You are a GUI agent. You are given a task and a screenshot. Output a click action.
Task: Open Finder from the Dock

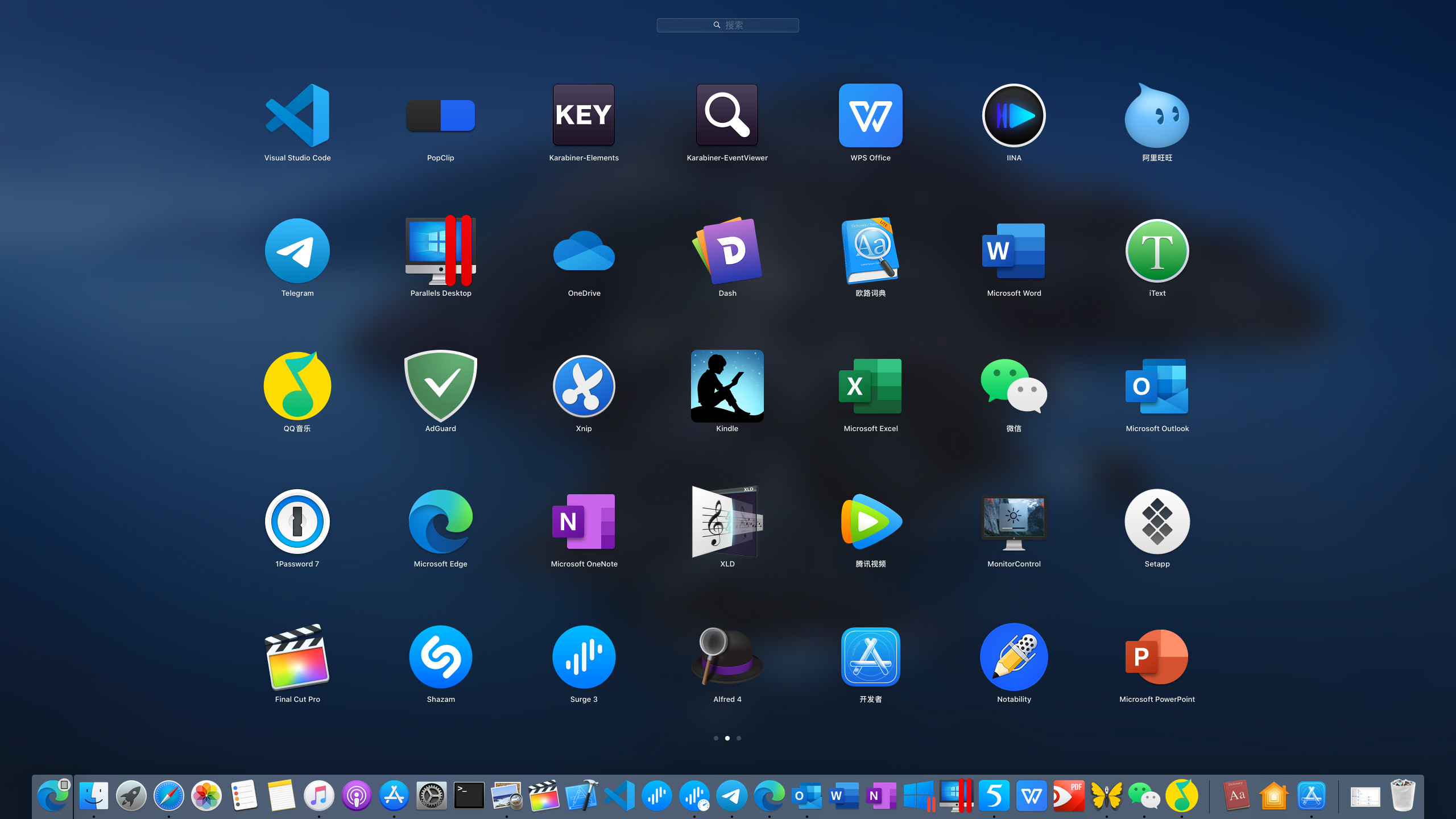[x=94, y=795]
